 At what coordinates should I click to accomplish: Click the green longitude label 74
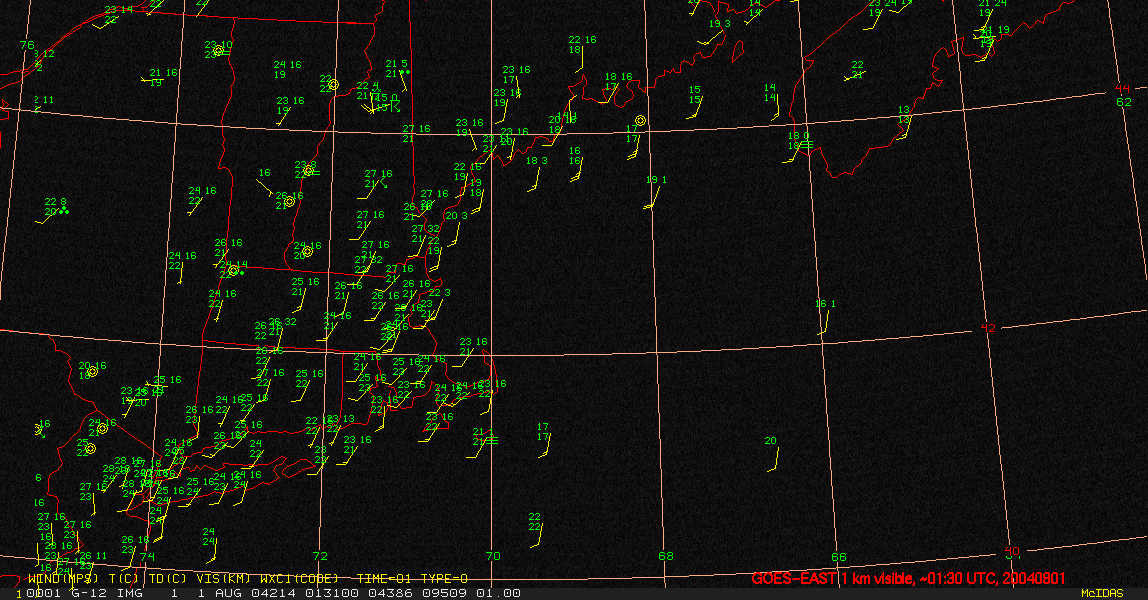148,557
